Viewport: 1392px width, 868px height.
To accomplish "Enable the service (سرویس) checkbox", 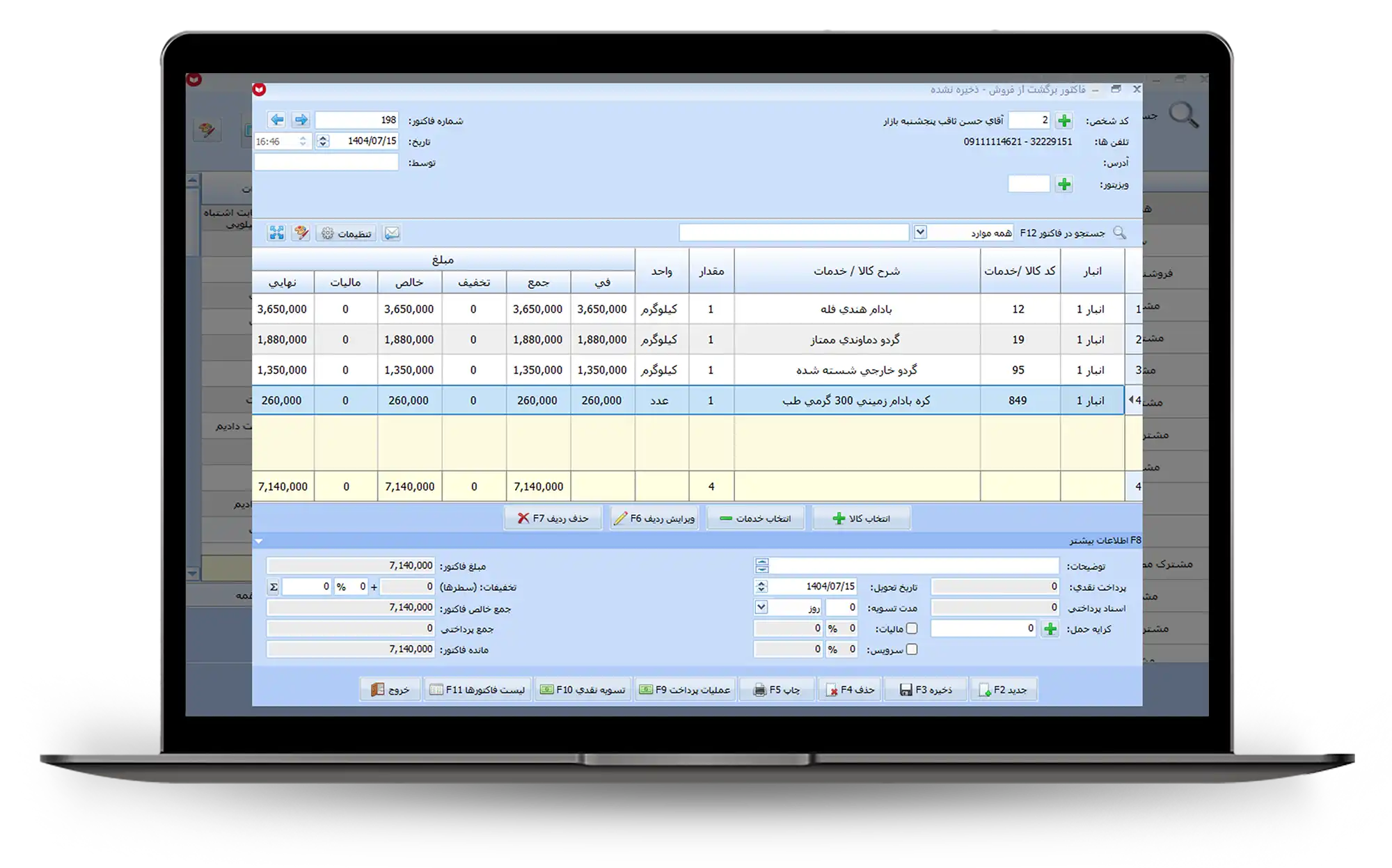I will [912, 649].
